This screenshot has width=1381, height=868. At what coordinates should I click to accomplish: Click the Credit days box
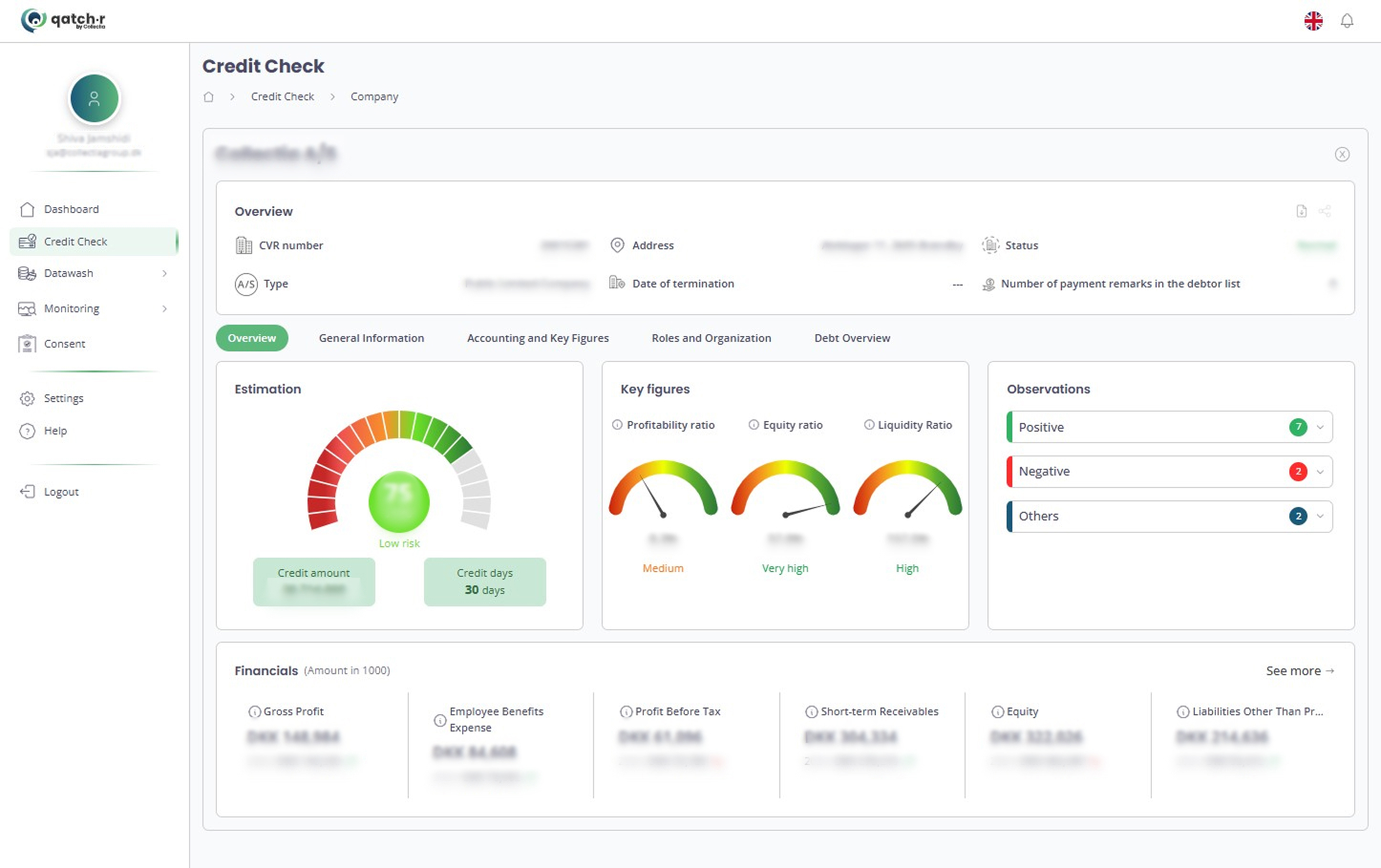coord(485,582)
